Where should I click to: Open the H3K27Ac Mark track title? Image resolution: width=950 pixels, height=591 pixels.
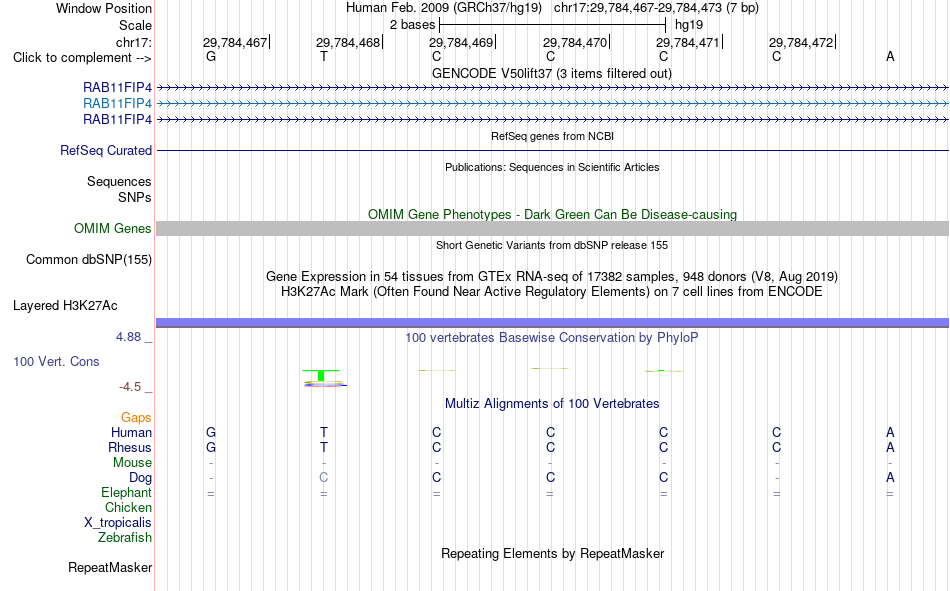(x=552, y=292)
